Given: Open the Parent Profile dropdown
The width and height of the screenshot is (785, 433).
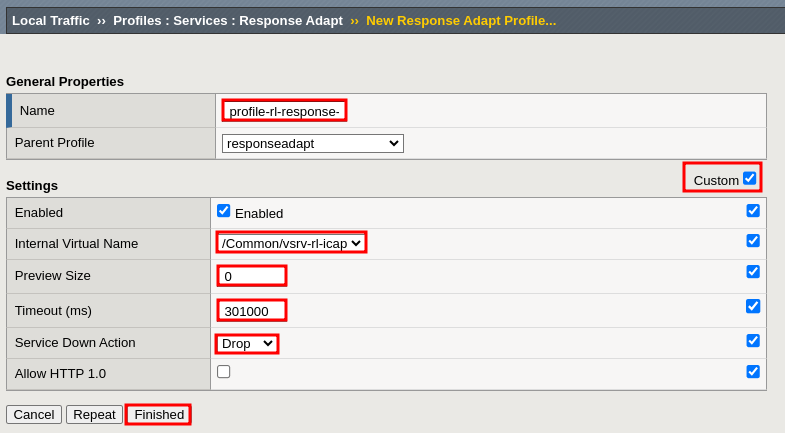Looking at the screenshot, I should (x=312, y=143).
